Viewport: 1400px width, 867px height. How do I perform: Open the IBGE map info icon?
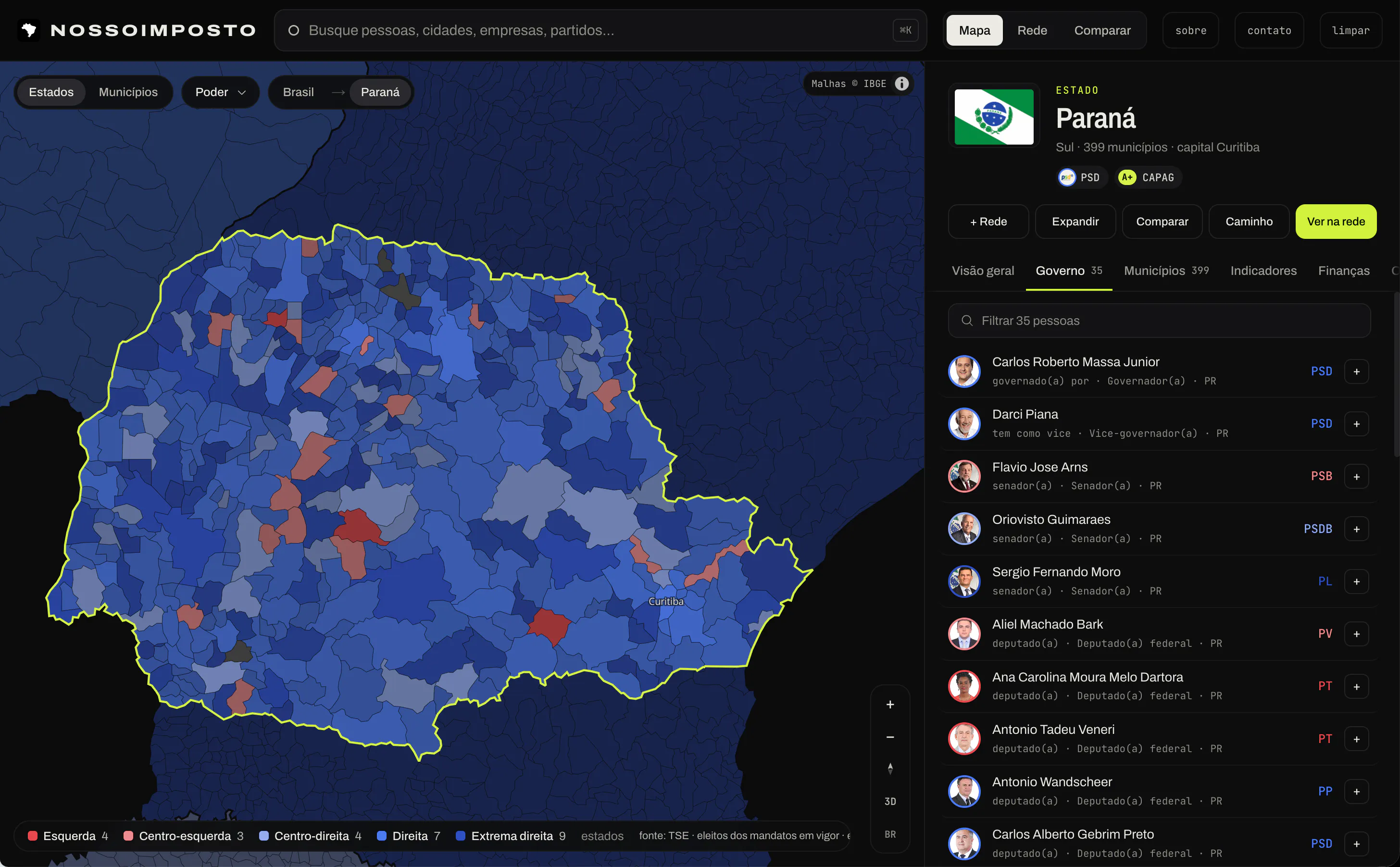tap(901, 84)
